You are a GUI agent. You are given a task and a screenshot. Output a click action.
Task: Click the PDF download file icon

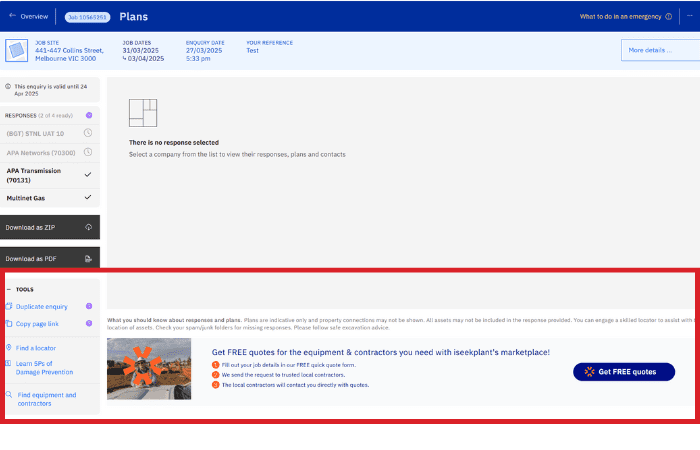click(x=88, y=259)
